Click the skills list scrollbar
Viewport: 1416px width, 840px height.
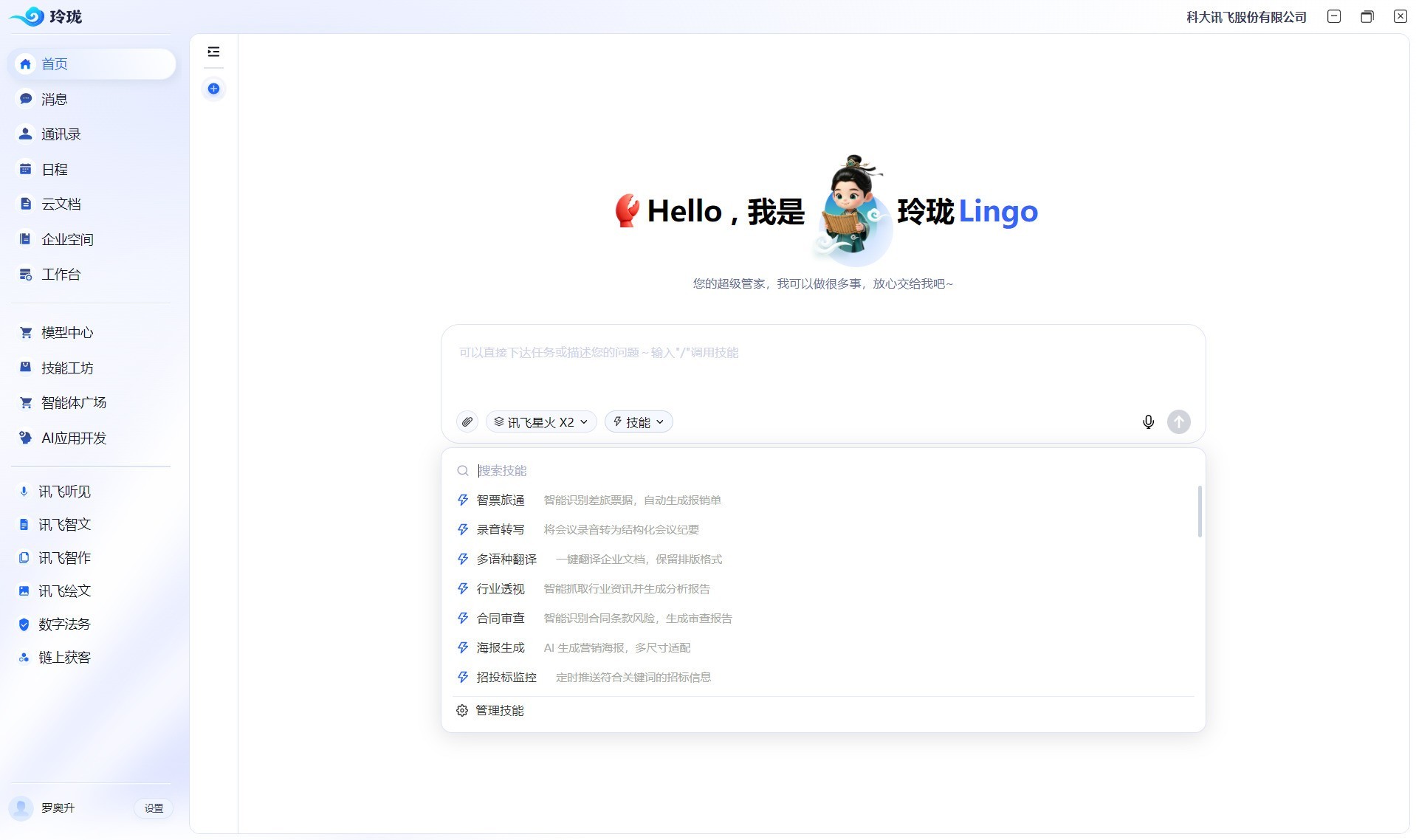pyautogui.click(x=1199, y=512)
